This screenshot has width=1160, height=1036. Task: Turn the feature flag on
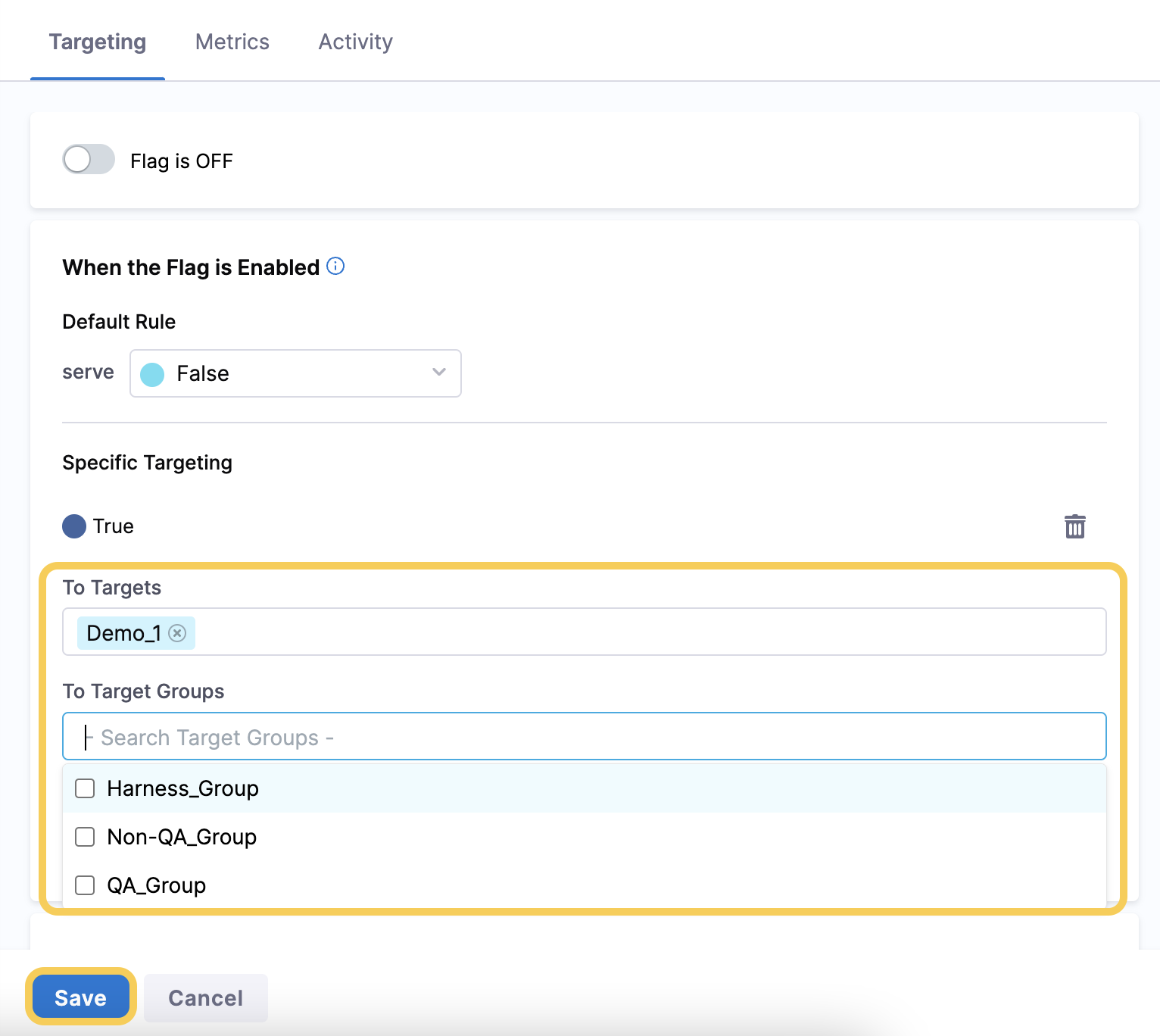tap(88, 160)
